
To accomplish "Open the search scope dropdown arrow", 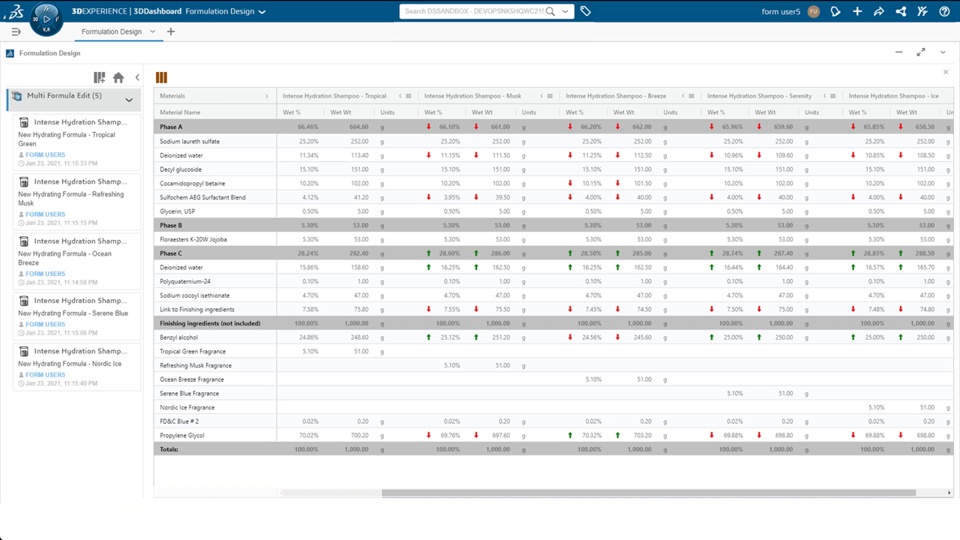I will (565, 11).
